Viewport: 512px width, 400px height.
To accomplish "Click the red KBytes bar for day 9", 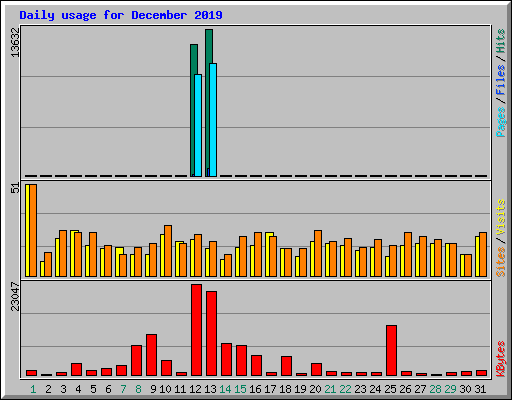I will pos(151,355).
